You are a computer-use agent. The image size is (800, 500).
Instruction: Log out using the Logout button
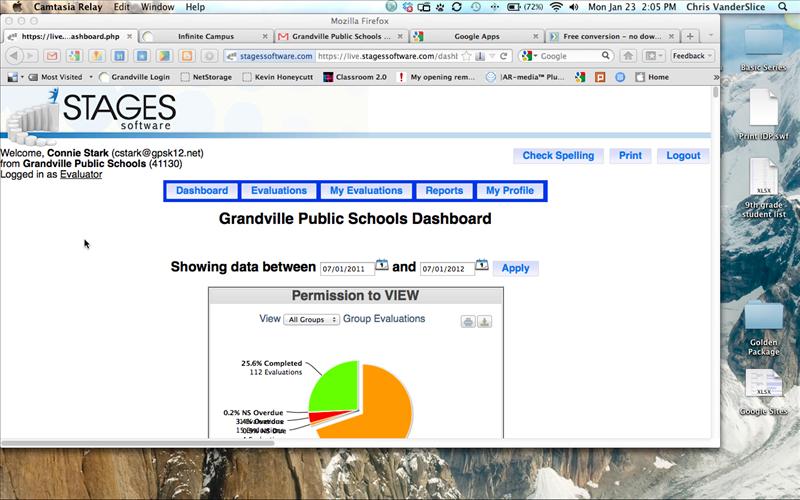tap(683, 156)
